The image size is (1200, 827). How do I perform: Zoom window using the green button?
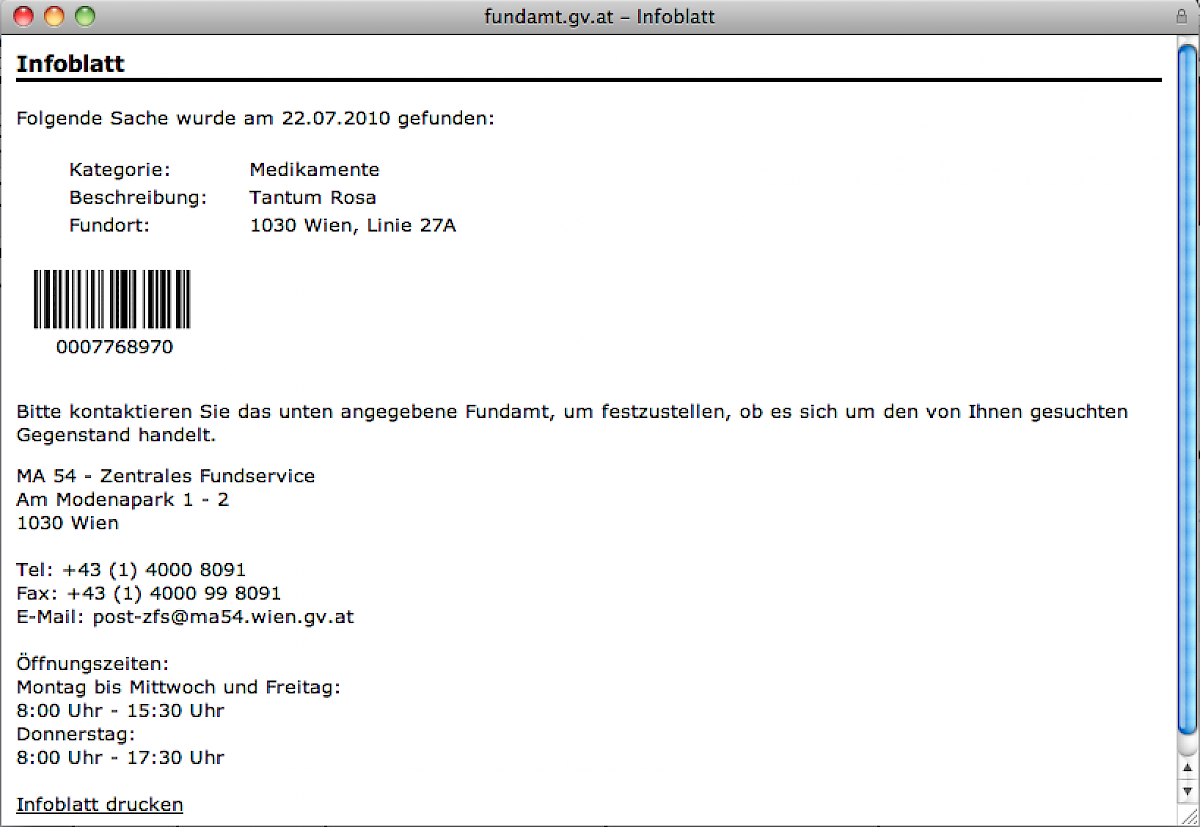tap(84, 16)
